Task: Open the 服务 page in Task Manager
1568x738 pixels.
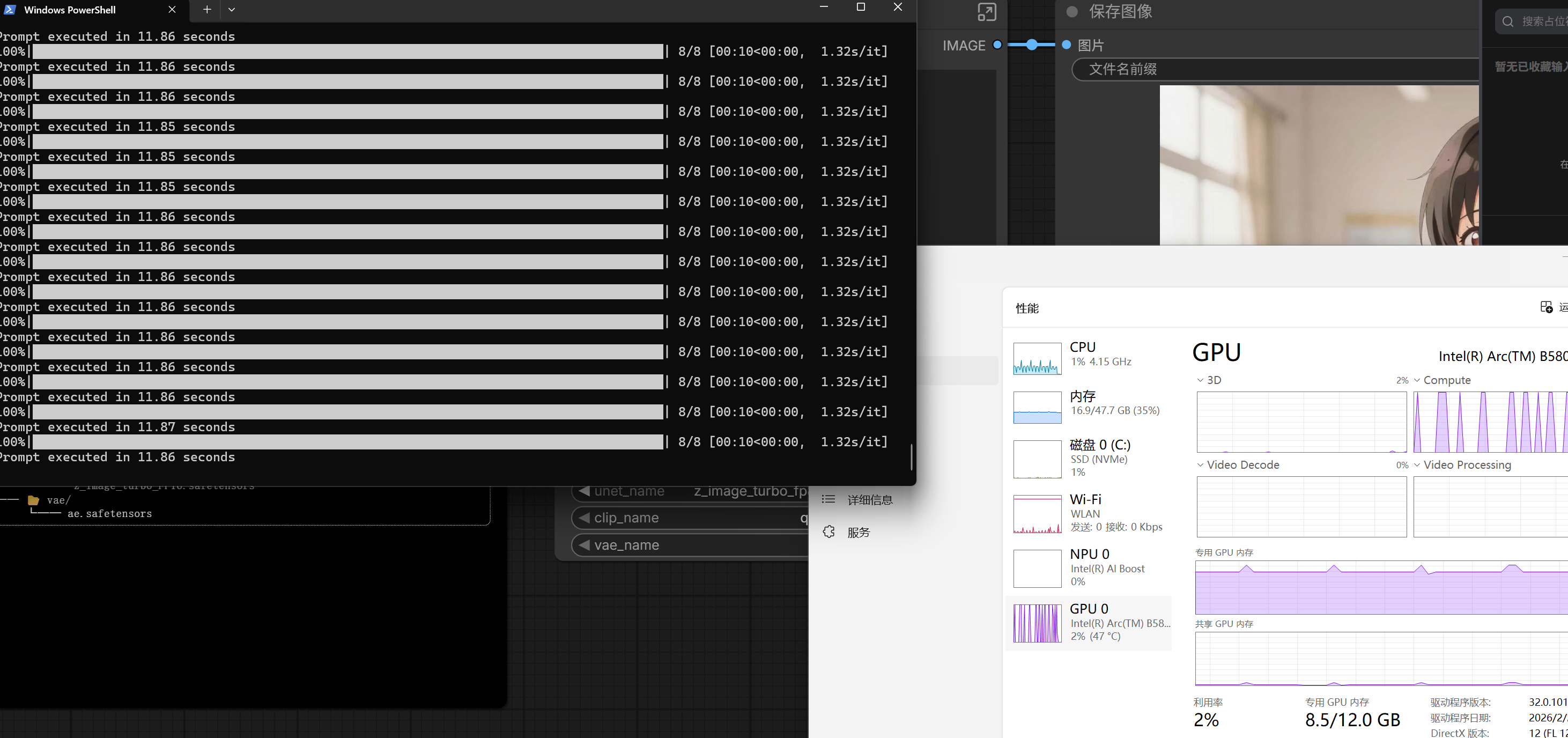Action: tap(858, 532)
